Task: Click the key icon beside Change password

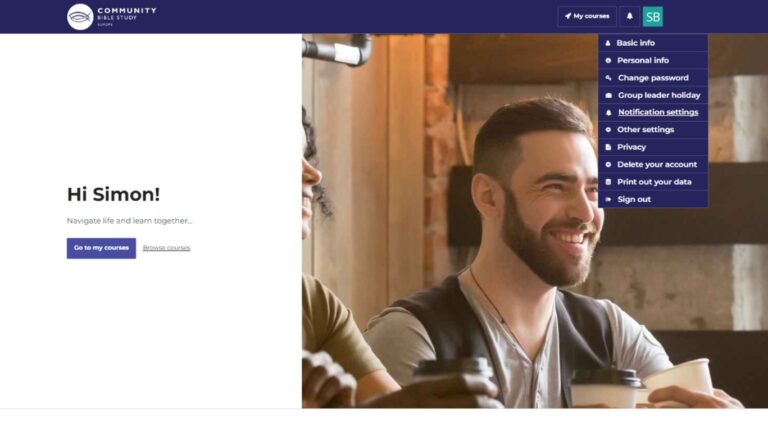Action: (x=608, y=78)
